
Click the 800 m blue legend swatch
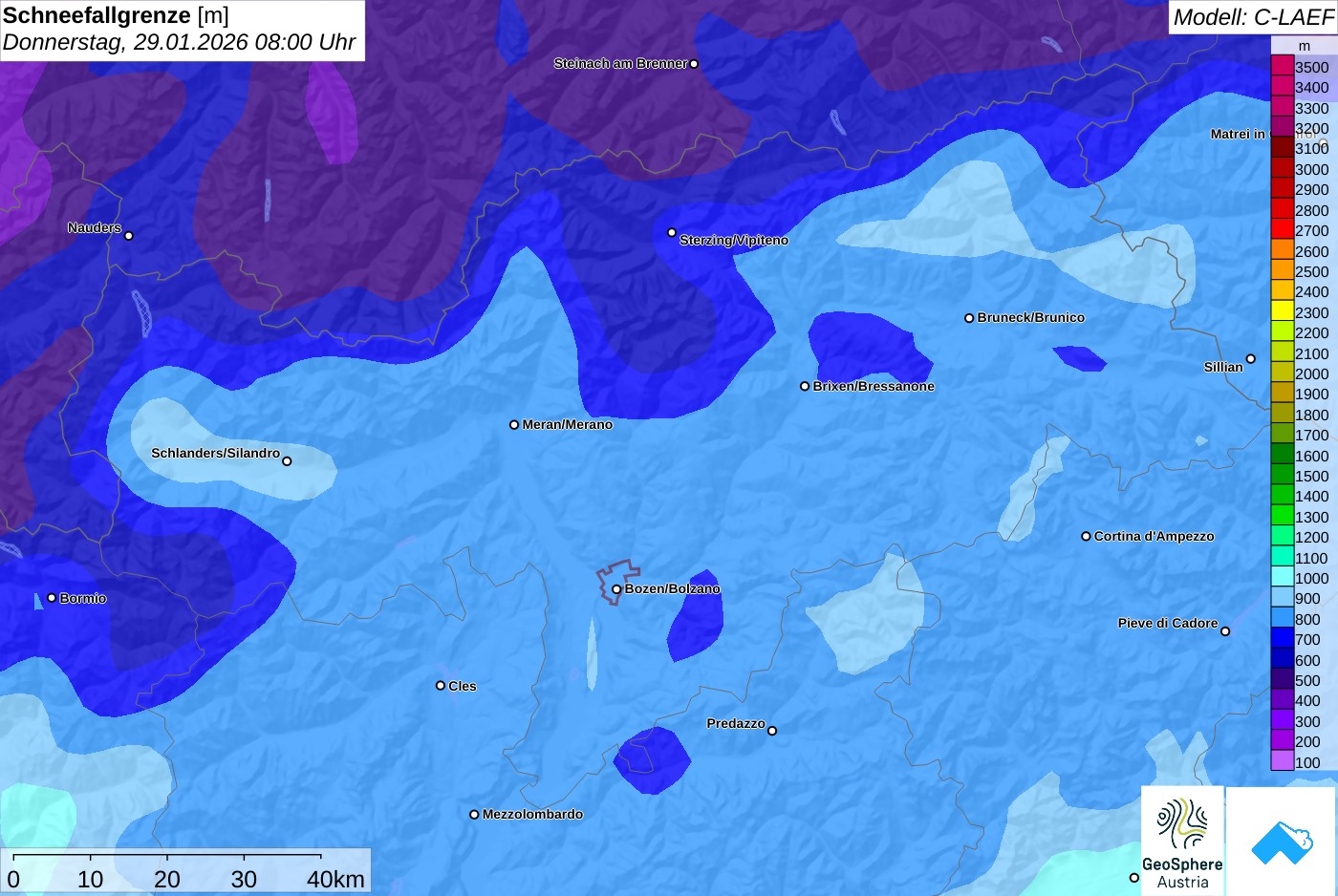pos(1283,618)
